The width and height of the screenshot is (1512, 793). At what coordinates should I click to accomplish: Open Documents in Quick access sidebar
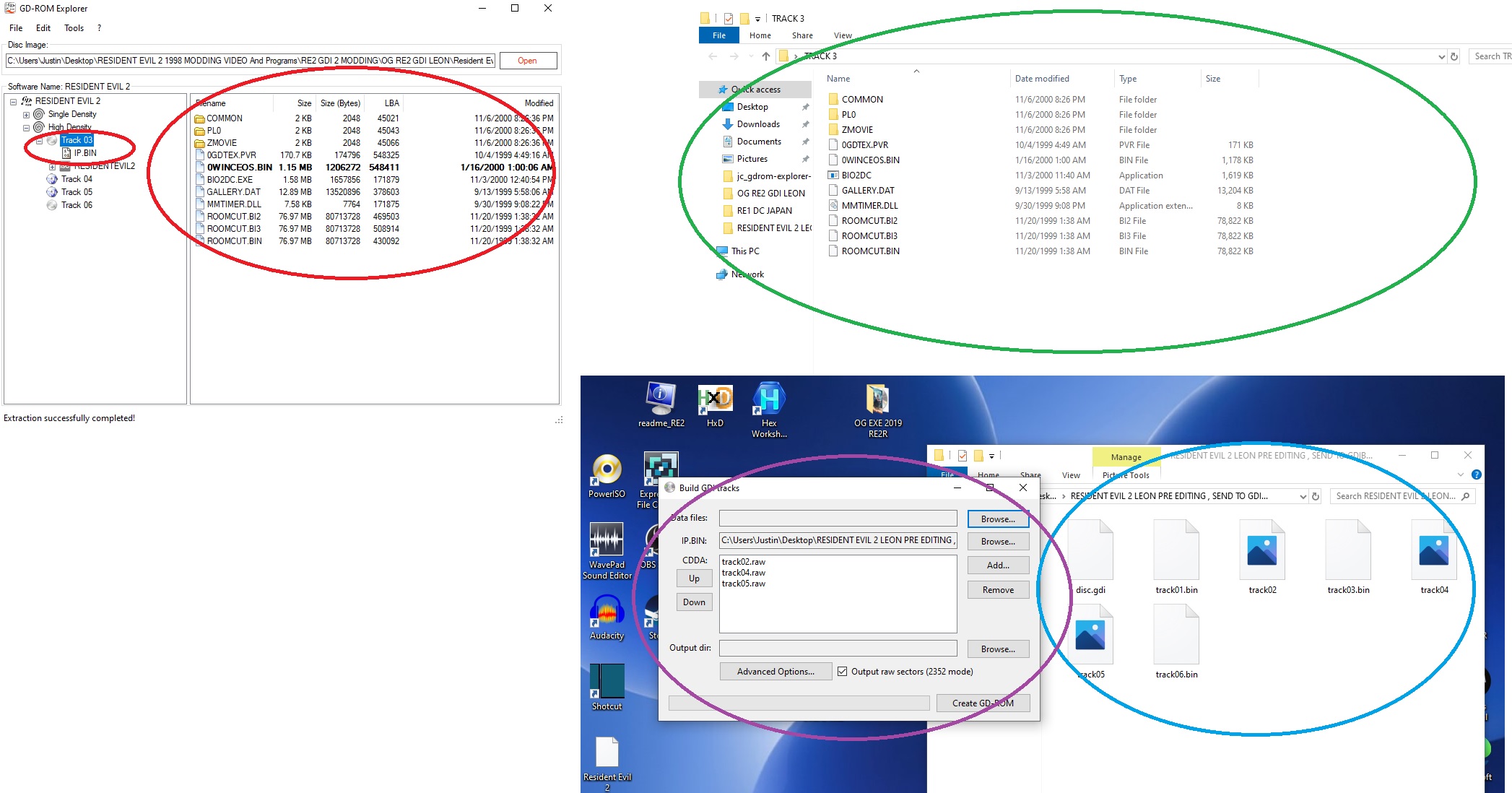(759, 142)
